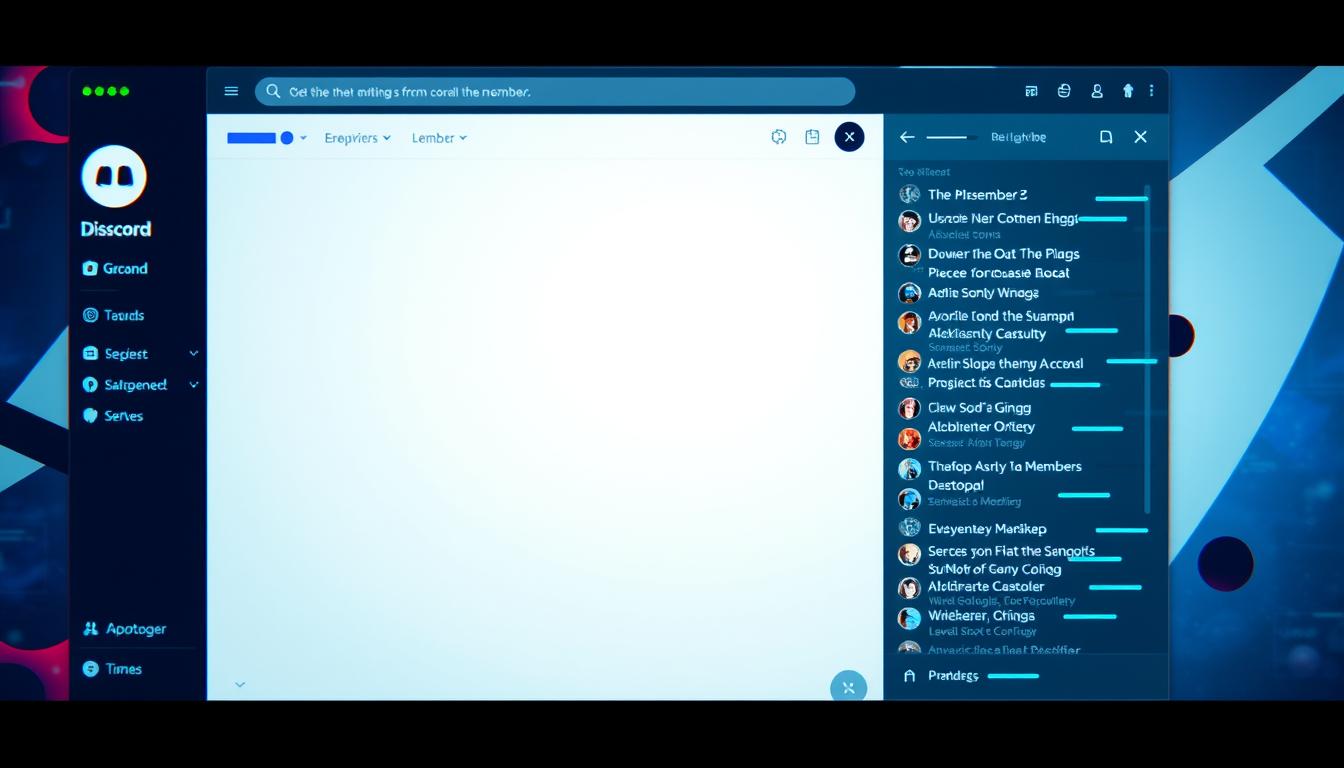Screen dimensions: 1344x768
Task: Click the square icon in member panel header
Action: (1106, 137)
